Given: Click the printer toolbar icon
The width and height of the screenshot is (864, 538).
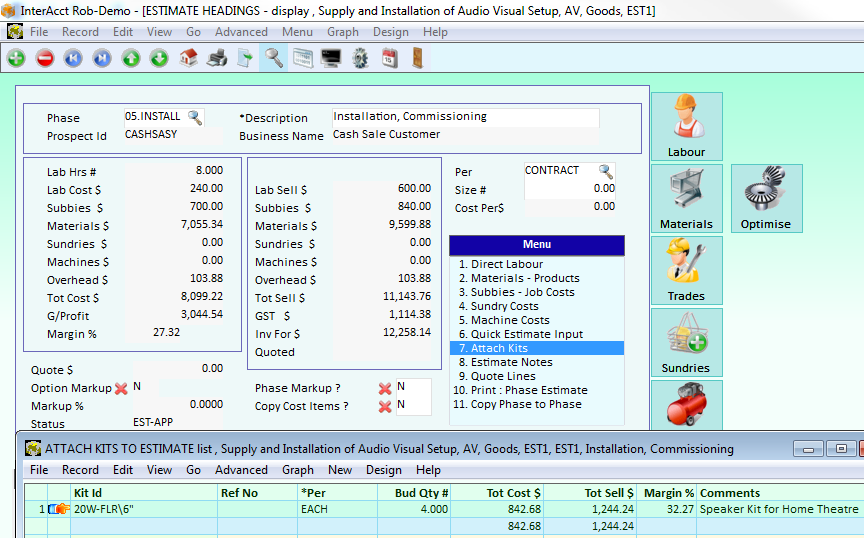Looking at the screenshot, I should pyautogui.click(x=217, y=58).
